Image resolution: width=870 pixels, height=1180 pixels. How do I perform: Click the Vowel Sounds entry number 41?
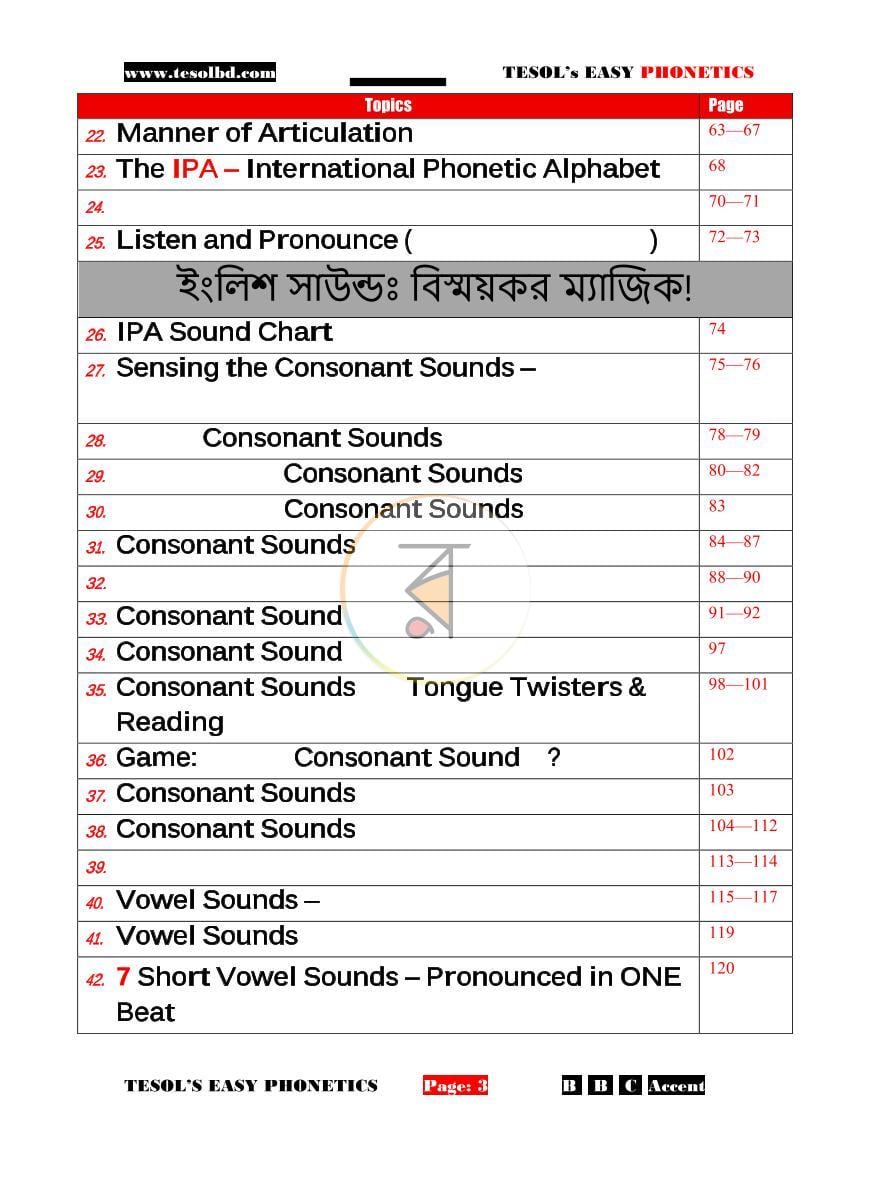point(207,935)
